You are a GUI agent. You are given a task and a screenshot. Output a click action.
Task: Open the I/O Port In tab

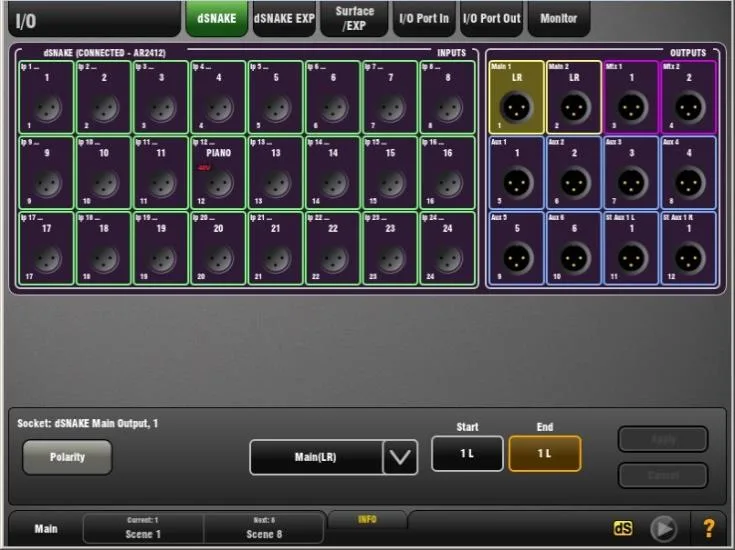(x=424, y=19)
